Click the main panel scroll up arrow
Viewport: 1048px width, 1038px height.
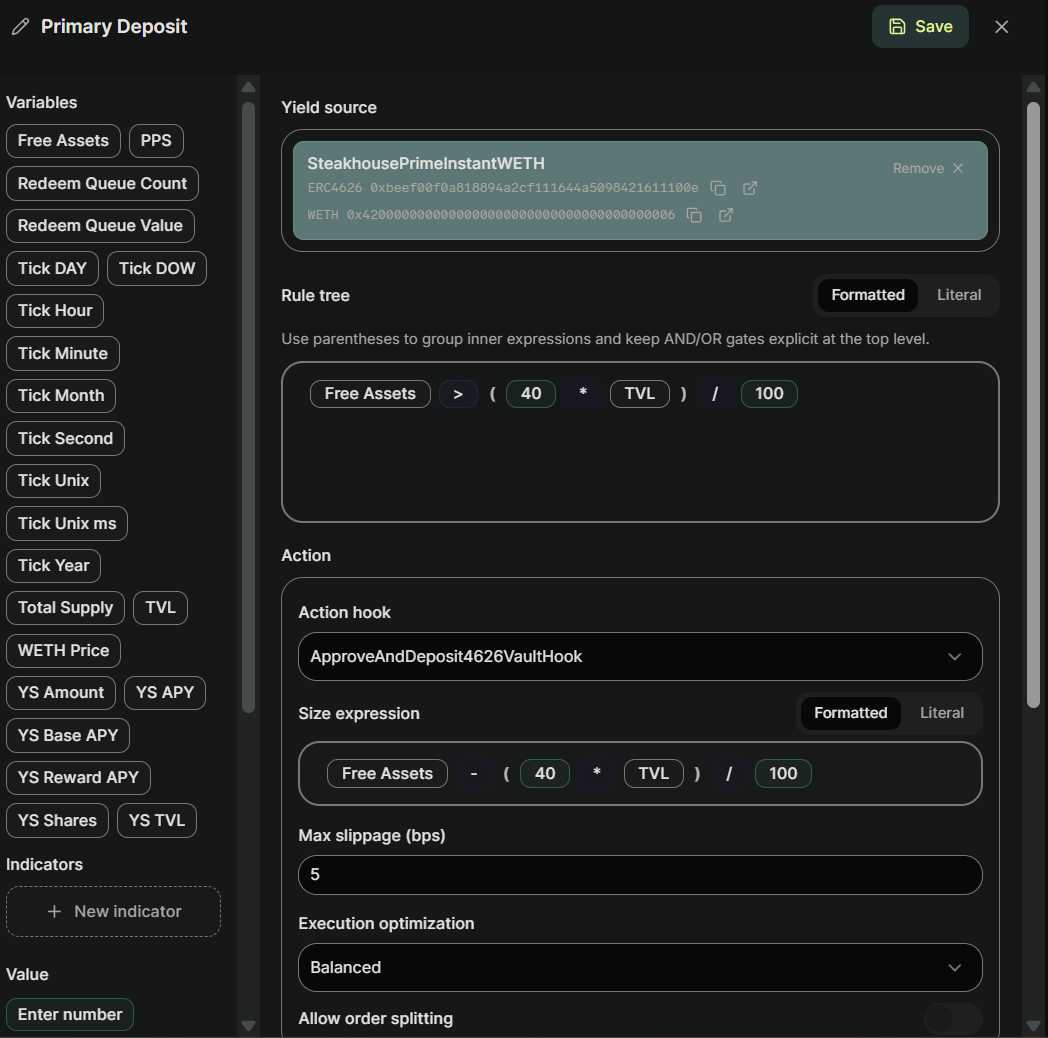(1033, 87)
